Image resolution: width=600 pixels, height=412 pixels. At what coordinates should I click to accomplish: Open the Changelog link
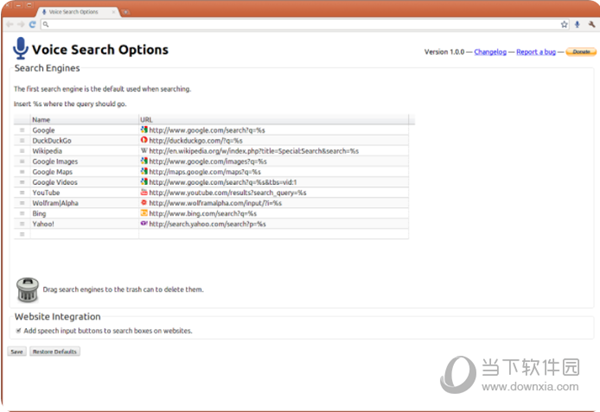point(490,52)
